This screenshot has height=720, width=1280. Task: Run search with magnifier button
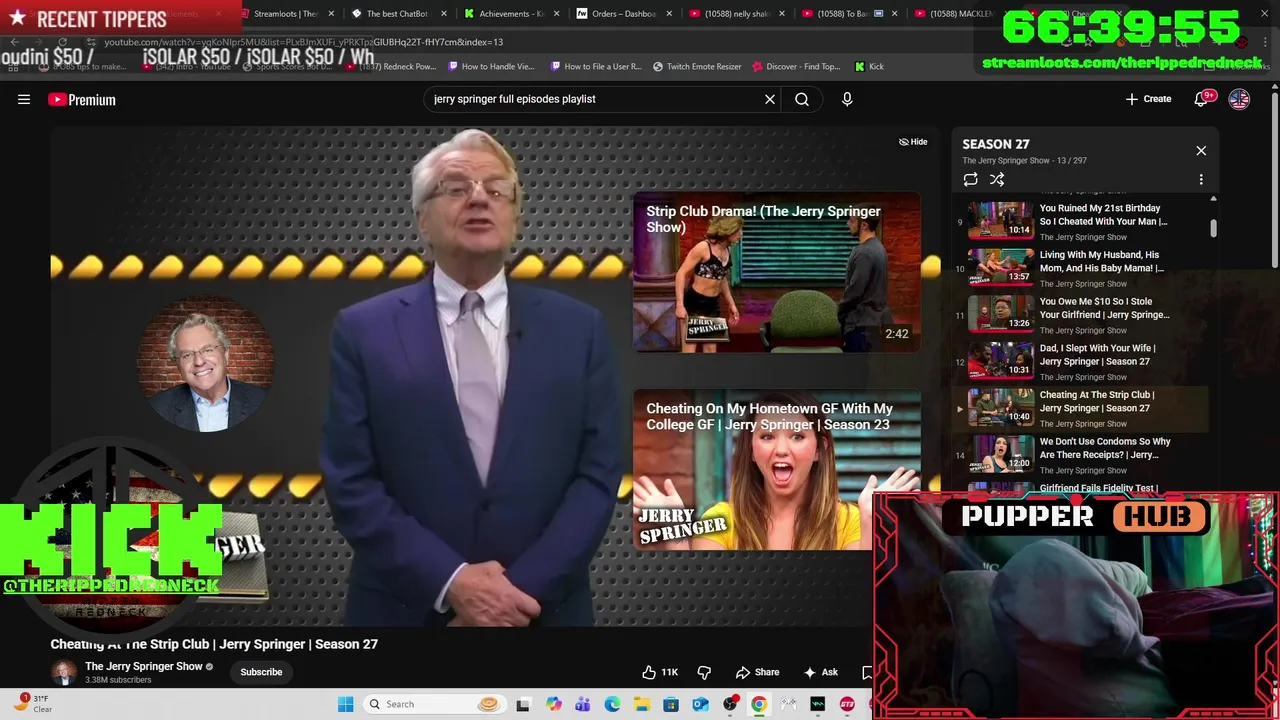click(802, 99)
